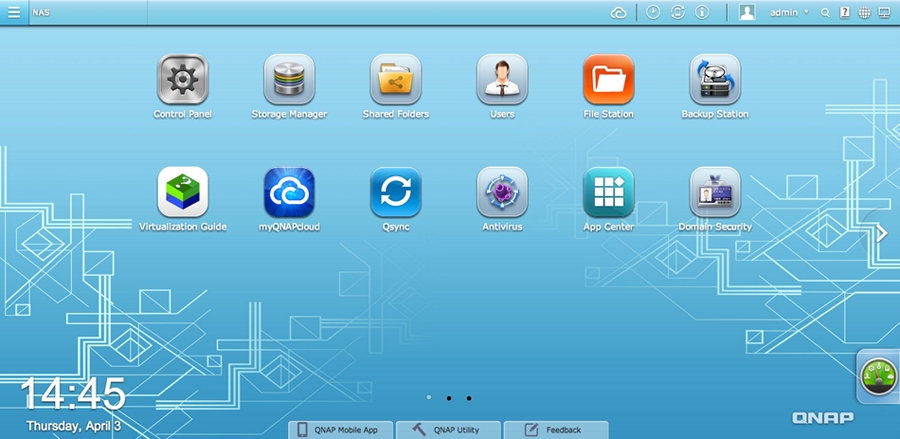The height and width of the screenshot is (439, 900).
Task: Go to next desktop page arrow
Action: pyautogui.click(x=882, y=233)
